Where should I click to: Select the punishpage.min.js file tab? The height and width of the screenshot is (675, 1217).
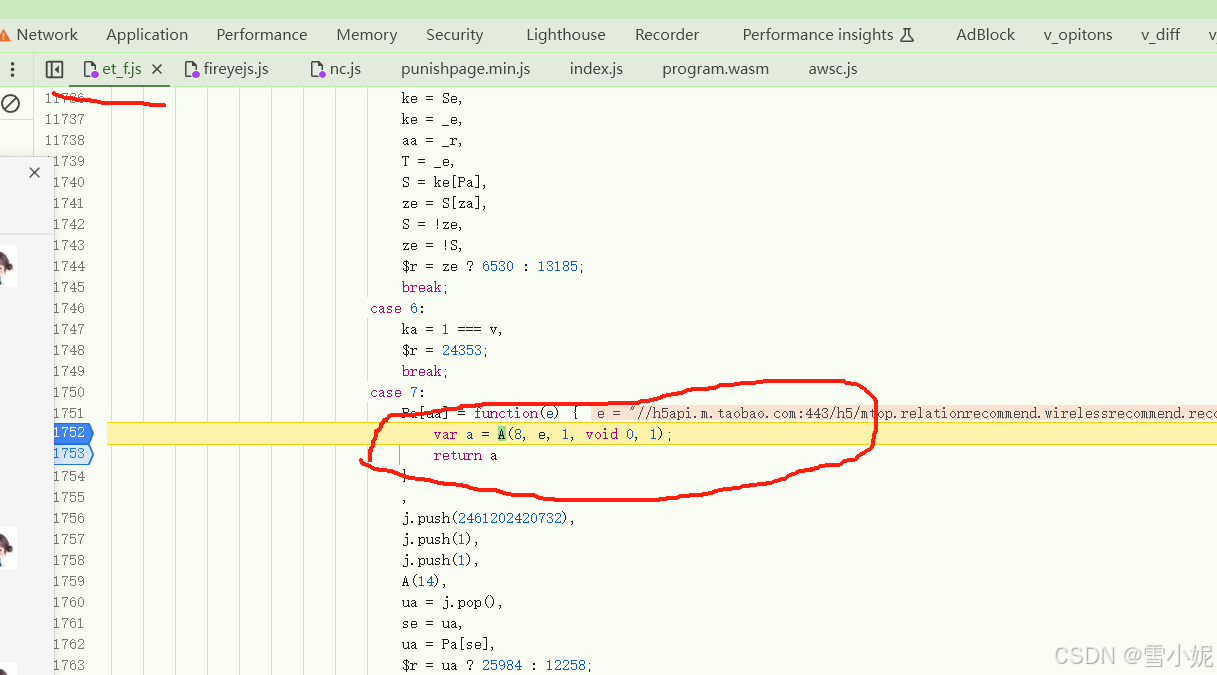[x=465, y=69]
